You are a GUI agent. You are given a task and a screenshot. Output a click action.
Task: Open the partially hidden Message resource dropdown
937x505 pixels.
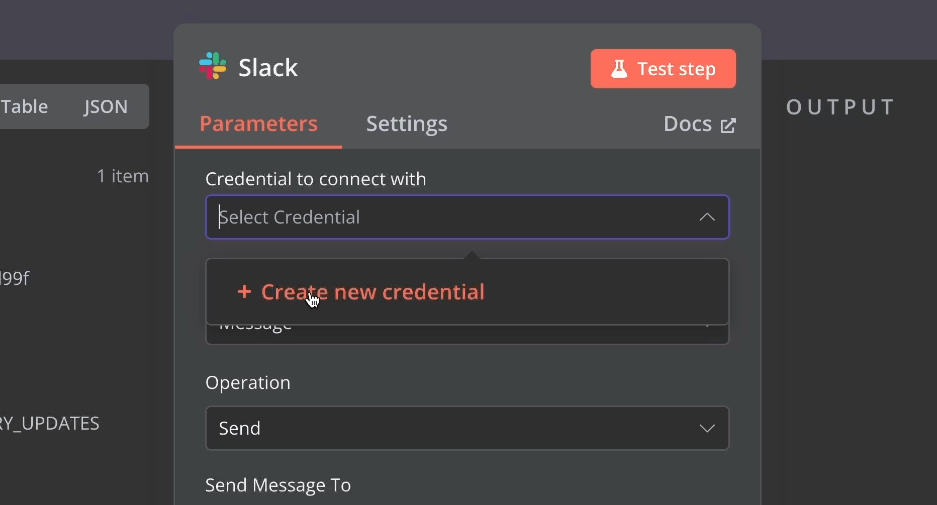click(x=467, y=334)
